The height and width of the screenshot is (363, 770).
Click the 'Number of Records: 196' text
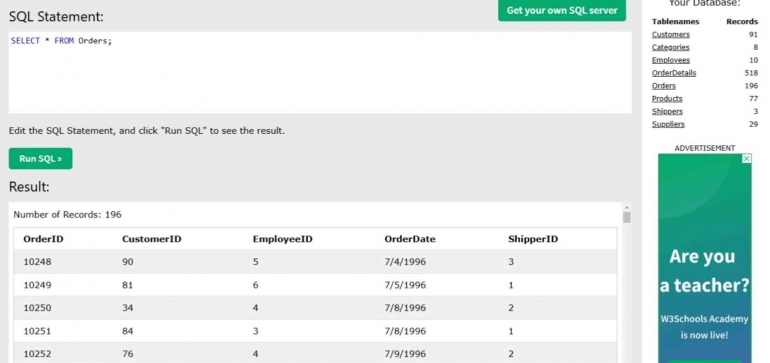click(x=67, y=215)
